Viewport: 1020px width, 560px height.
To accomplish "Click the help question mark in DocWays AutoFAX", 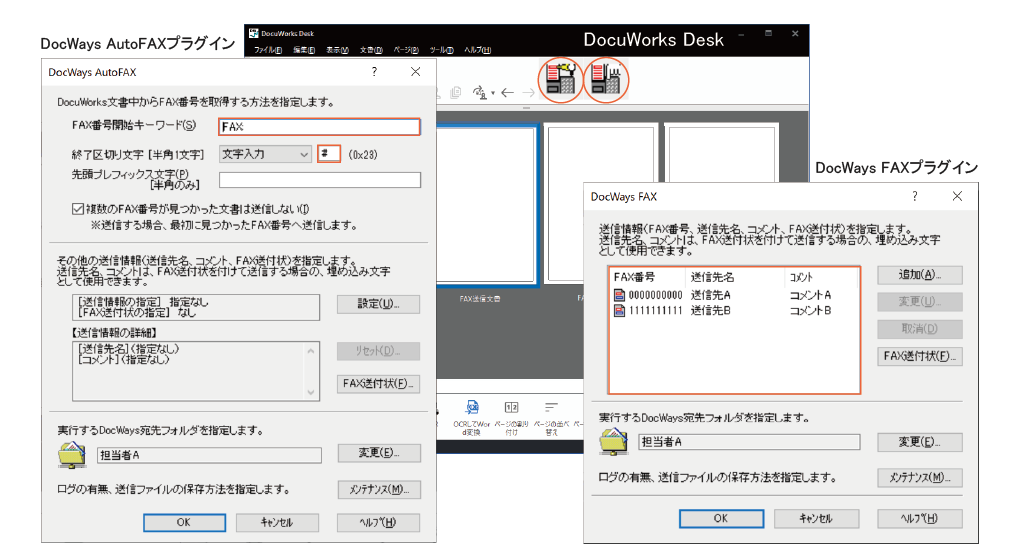I will click(374, 72).
